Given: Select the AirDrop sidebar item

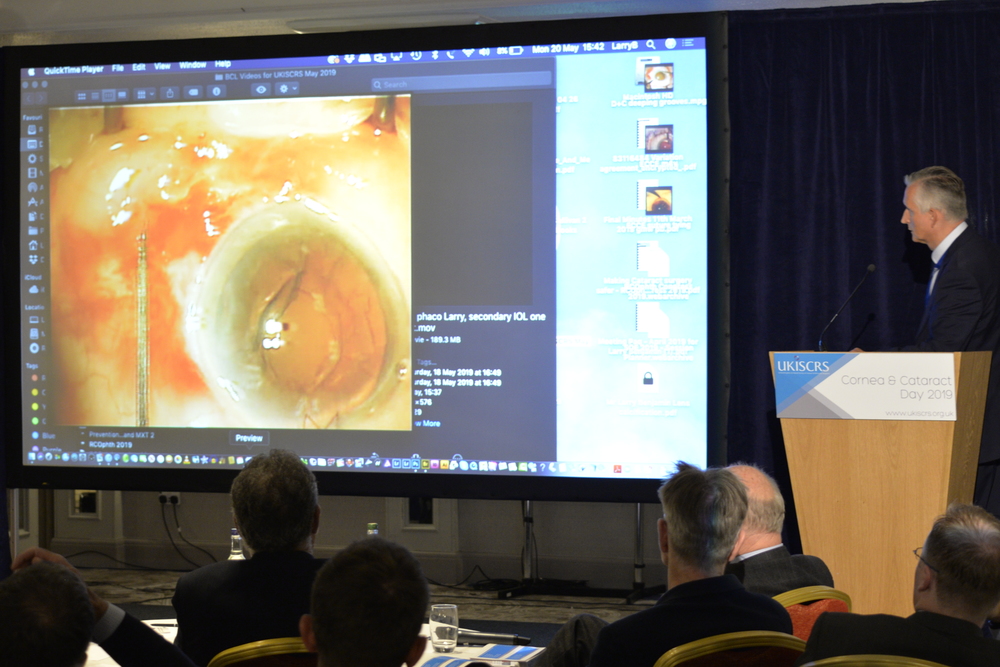Looking at the screenshot, I should point(34,187).
